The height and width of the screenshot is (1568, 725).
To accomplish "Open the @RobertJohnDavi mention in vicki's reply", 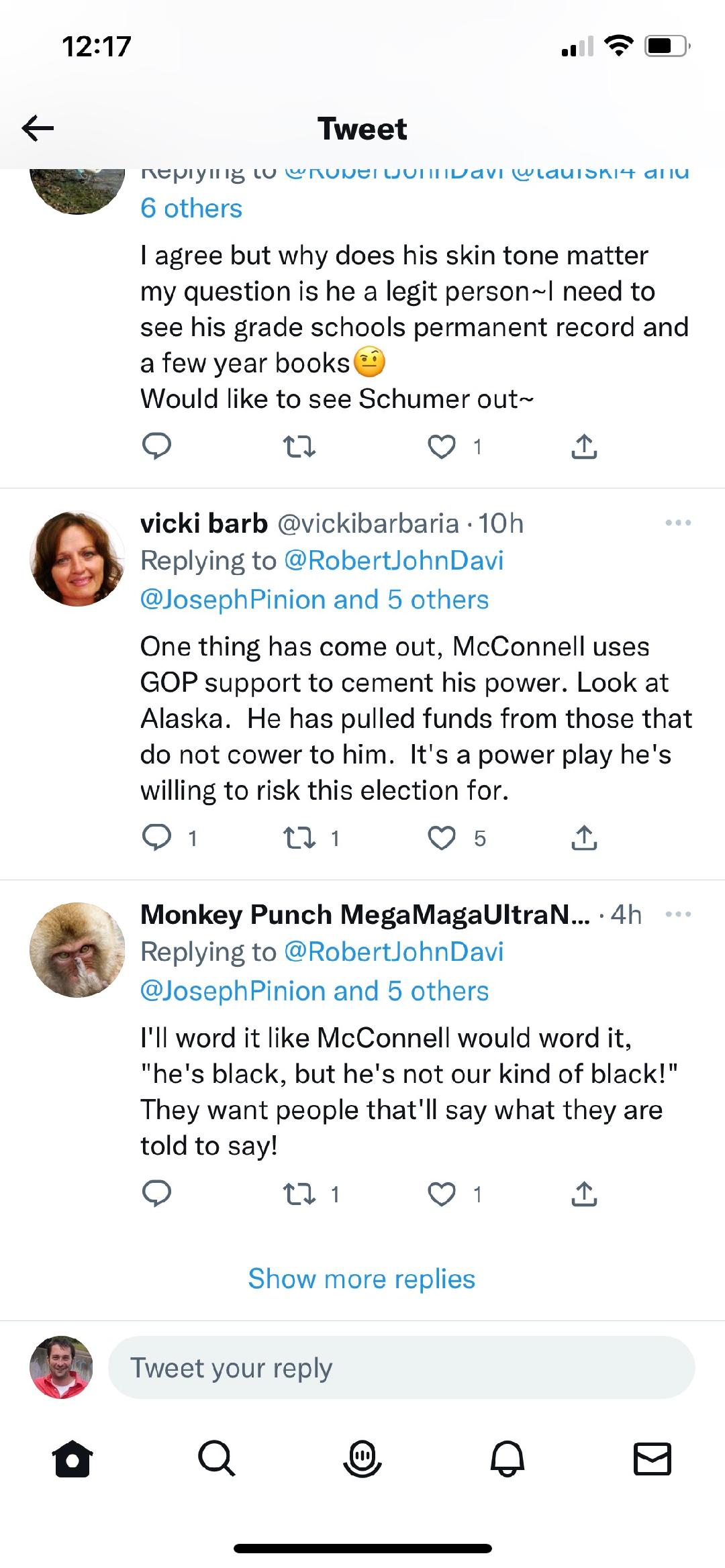I will click(394, 561).
